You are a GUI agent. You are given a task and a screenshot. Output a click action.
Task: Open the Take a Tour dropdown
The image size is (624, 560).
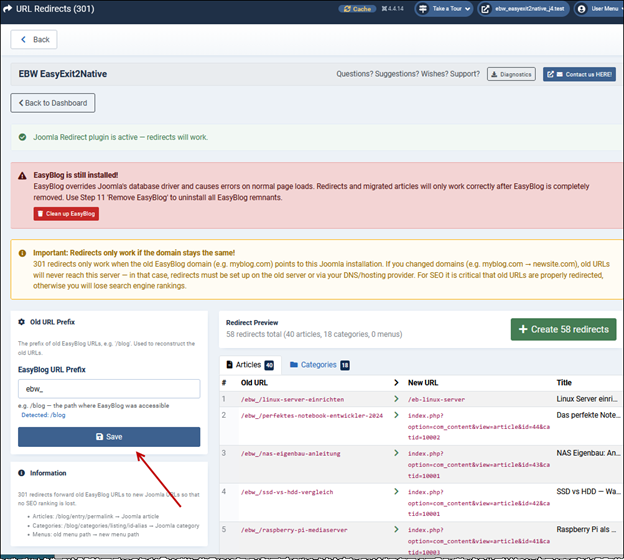(x=444, y=9)
